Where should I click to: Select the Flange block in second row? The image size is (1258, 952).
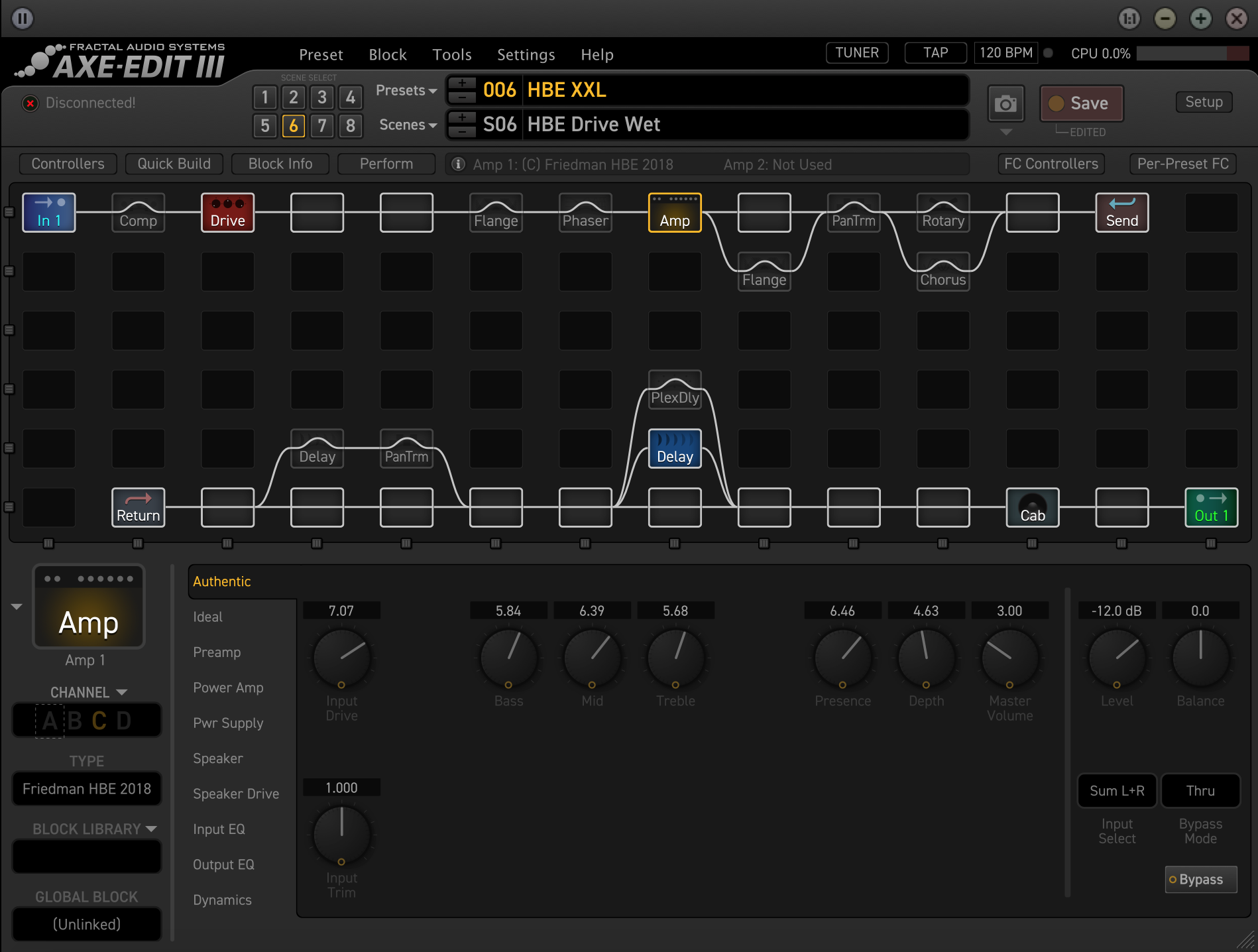[x=764, y=272]
